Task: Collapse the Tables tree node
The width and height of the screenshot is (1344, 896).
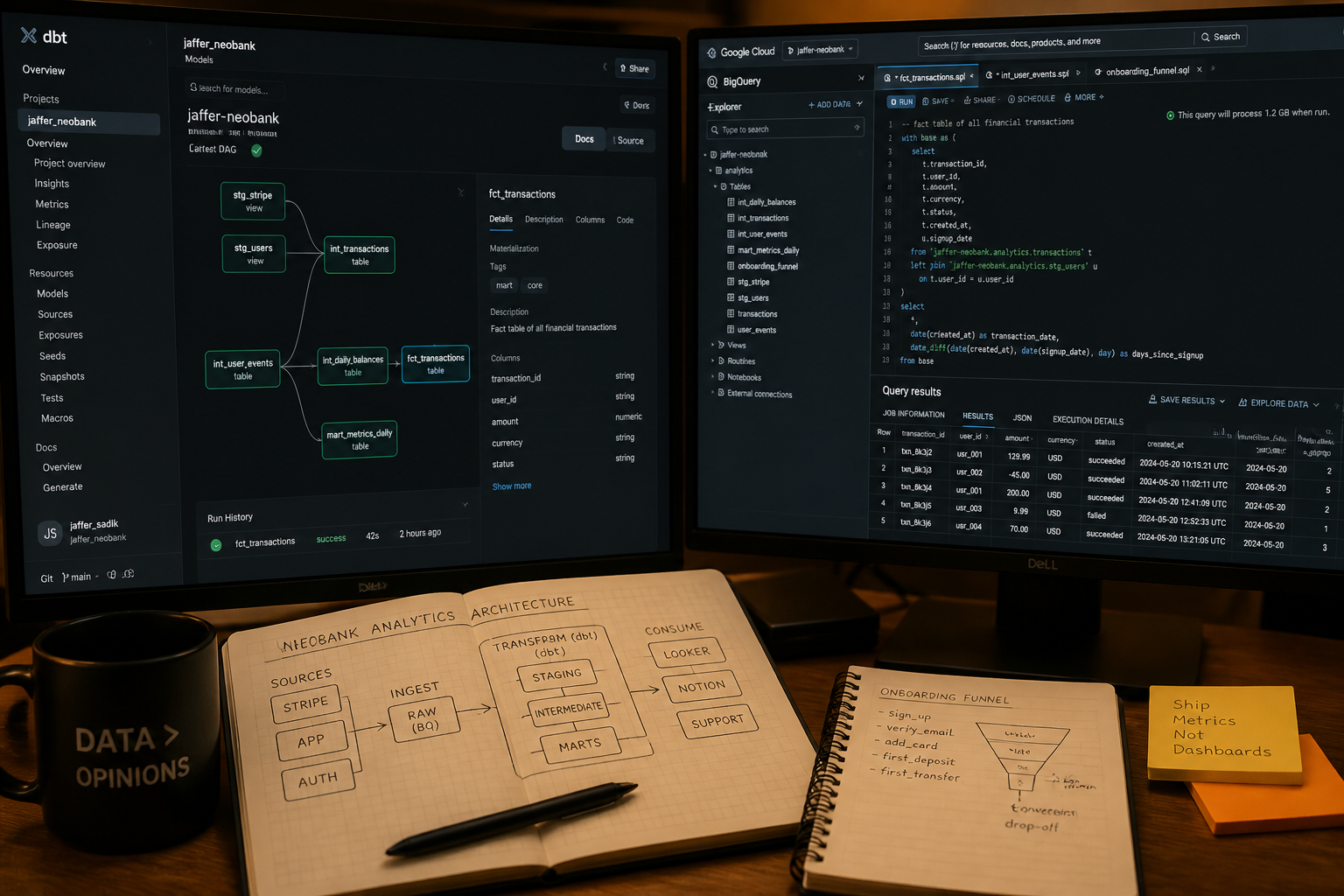Action: pyautogui.click(x=715, y=186)
